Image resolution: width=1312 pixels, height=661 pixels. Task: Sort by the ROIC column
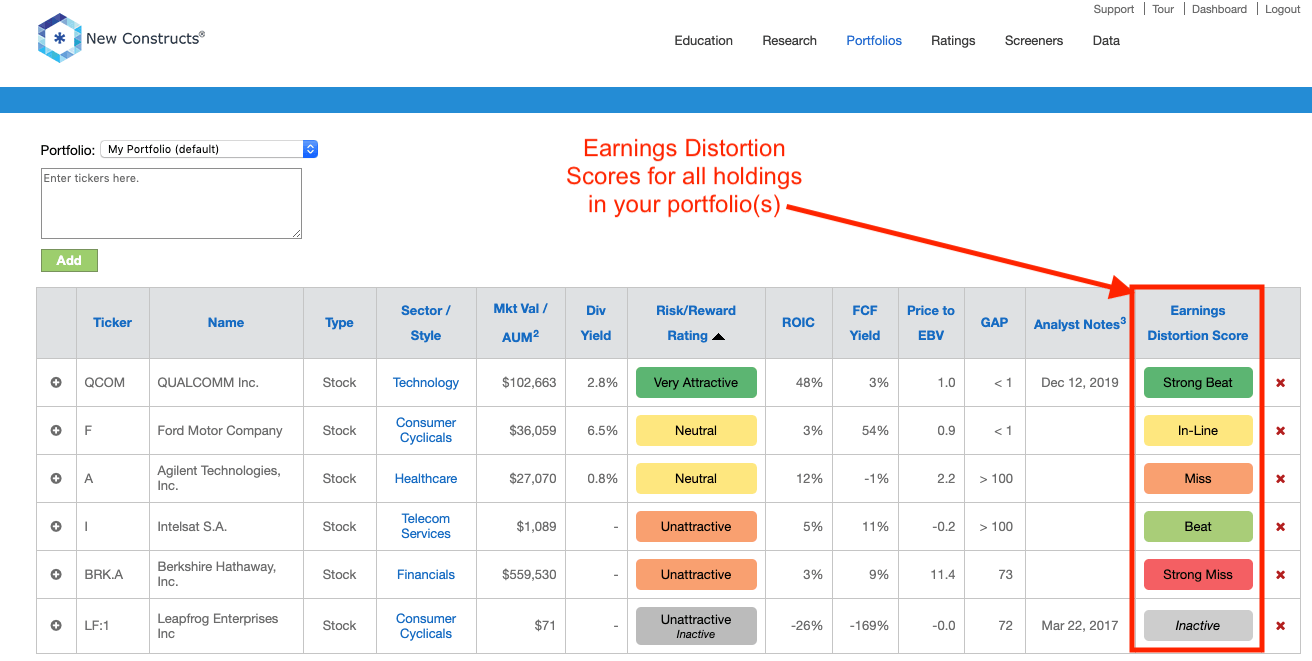(798, 323)
